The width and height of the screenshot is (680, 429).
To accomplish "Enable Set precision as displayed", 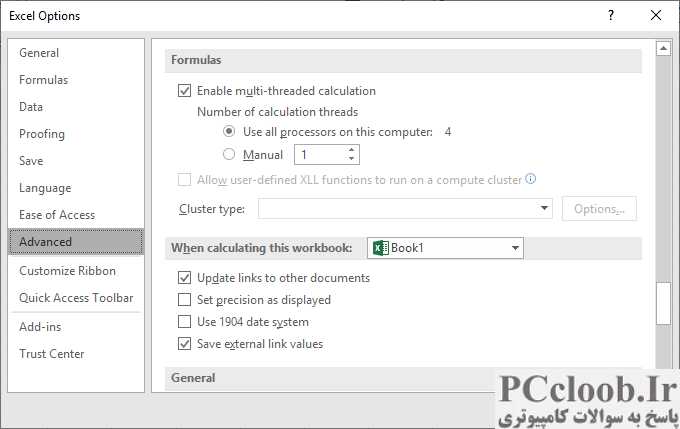I will [x=184, y=300].
